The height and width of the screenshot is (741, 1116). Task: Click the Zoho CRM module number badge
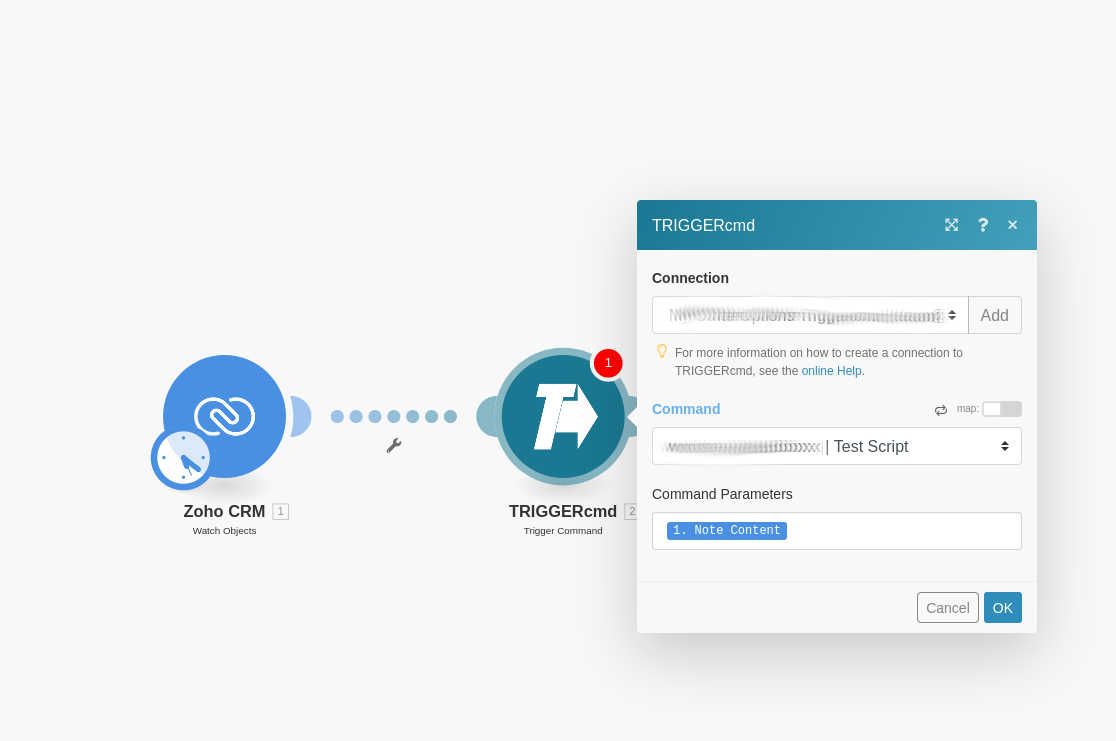tap(280, 511)
